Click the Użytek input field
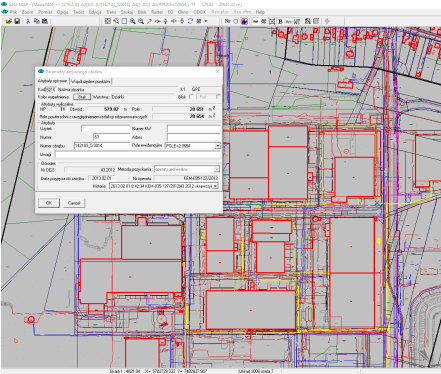Viewport: 441px width, 374px height. pos(105,129)
